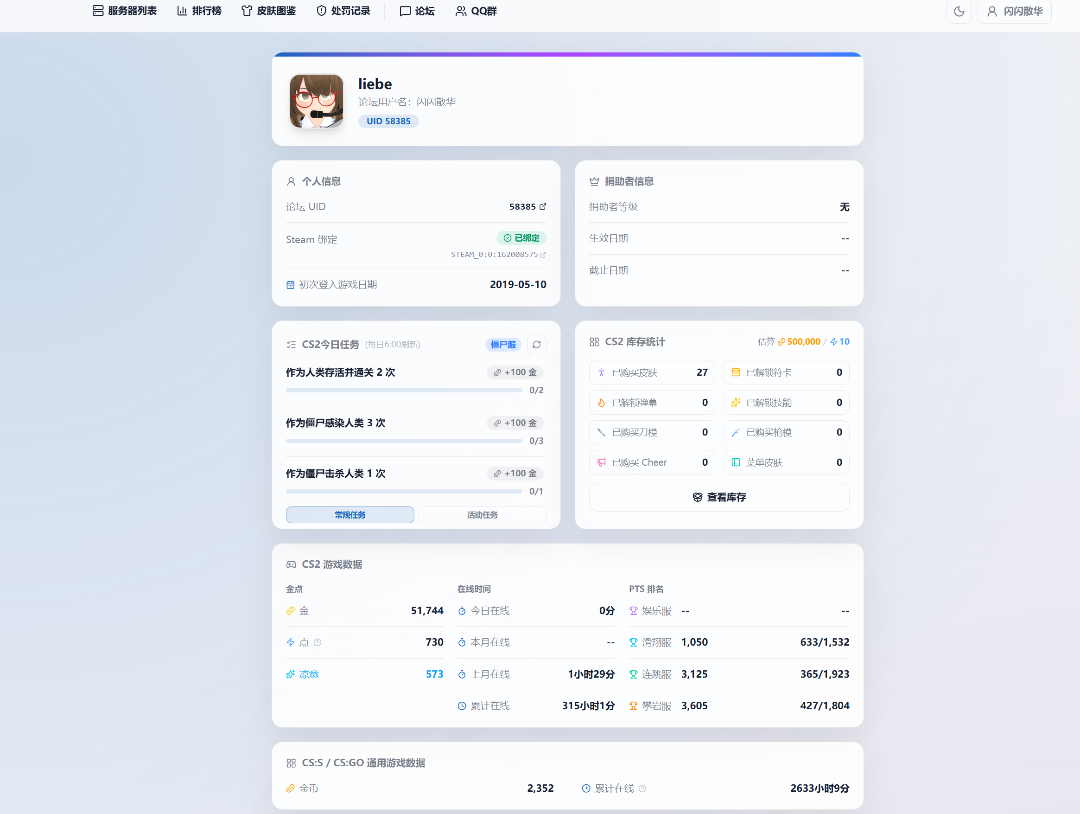The image size is (1080, 814).
Task: Click the 0/2 progress bar for 作为人类存活并通关
Action: tap(404, 390)
